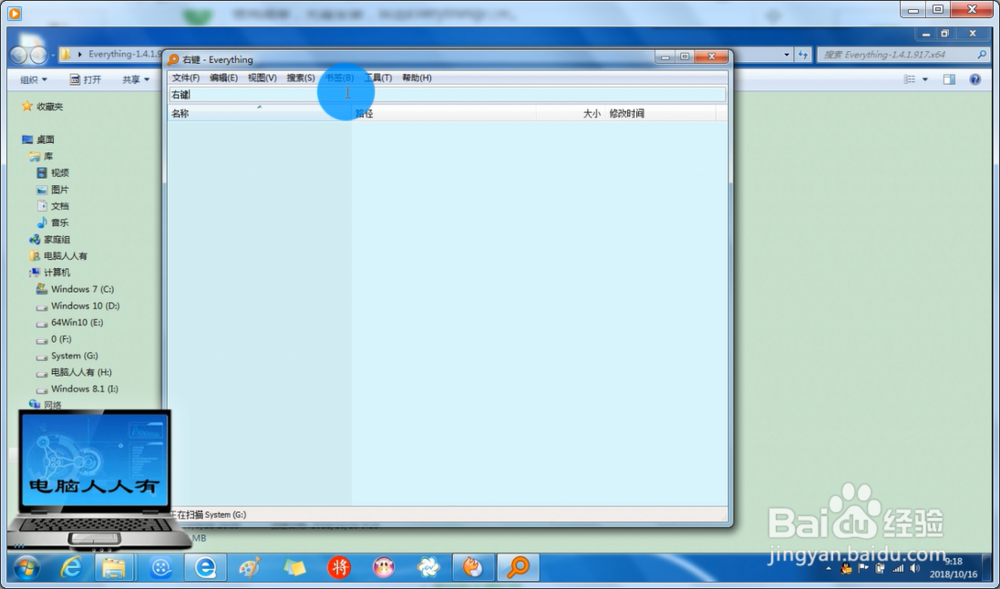1000x589 pixels.
Task: Open the 编辑(E) menu in Everything
Action: pyautogui.click(x=223, y=78)
